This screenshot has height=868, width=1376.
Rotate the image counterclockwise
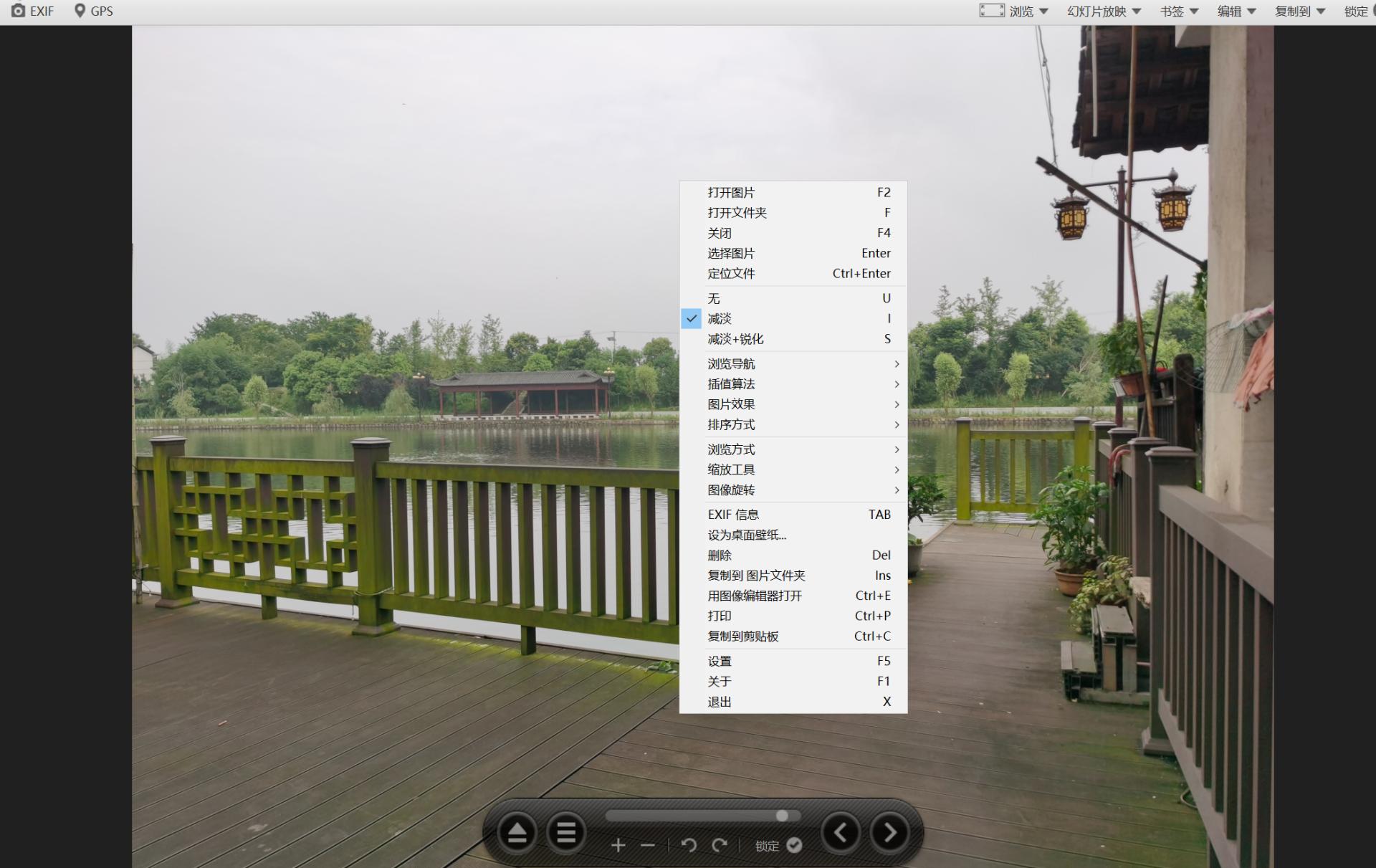tap(689, 845)
